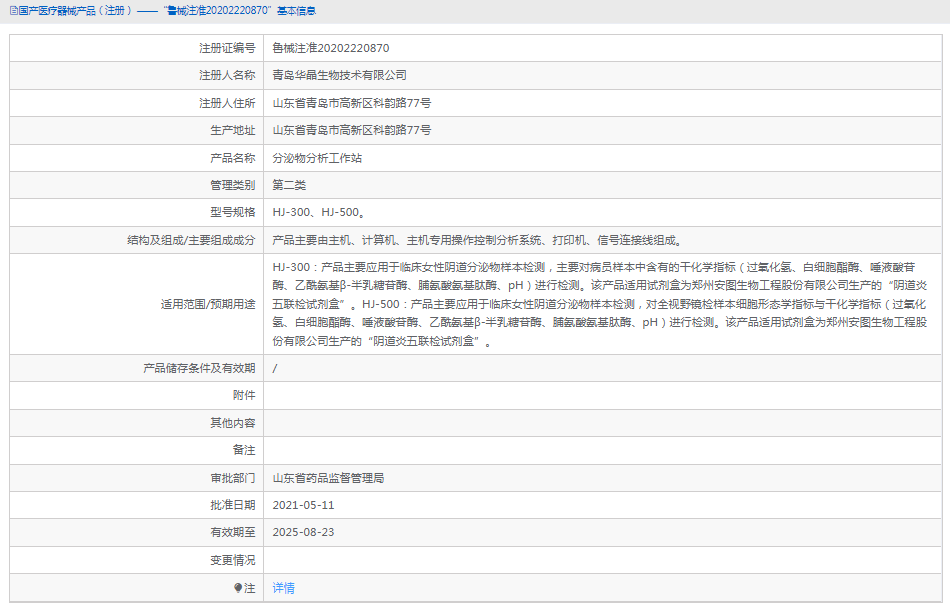Select approving department 山东省药品监督管理局
This screenshot has height=606, width=950.
coord(328,478)
